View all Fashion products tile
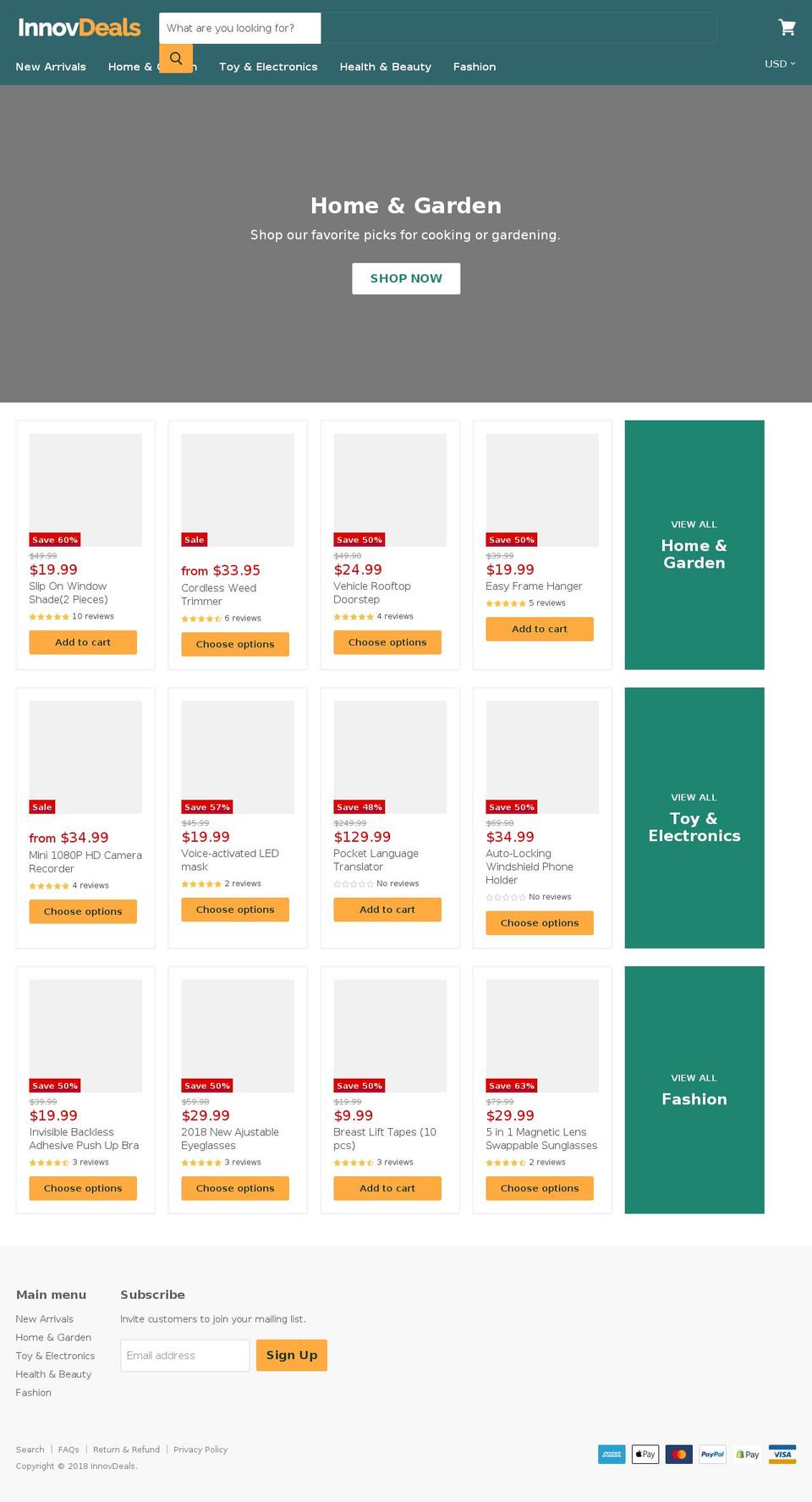 [694, 1090]
